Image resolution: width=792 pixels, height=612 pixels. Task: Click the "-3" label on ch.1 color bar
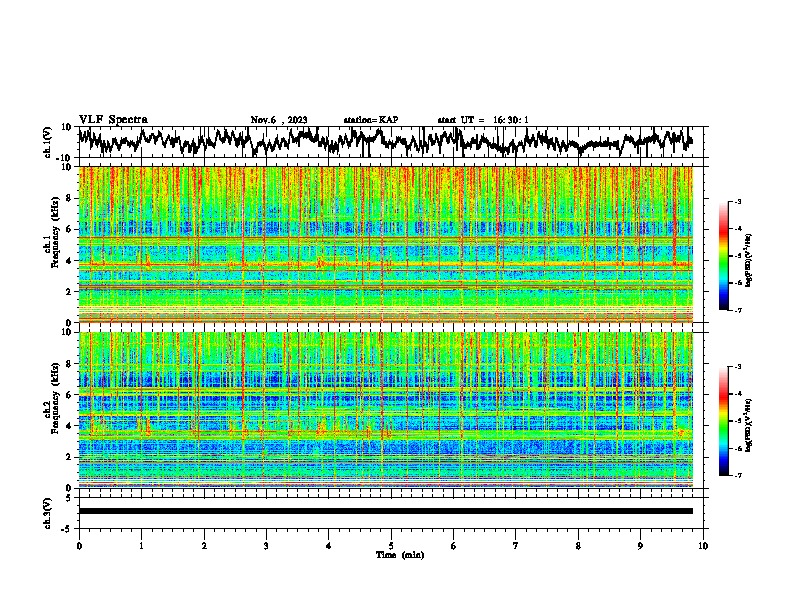click(737, 201)
